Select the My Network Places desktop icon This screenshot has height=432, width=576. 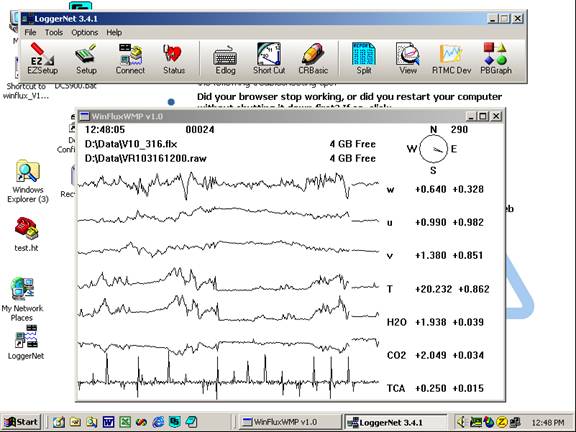coord(22,300)
